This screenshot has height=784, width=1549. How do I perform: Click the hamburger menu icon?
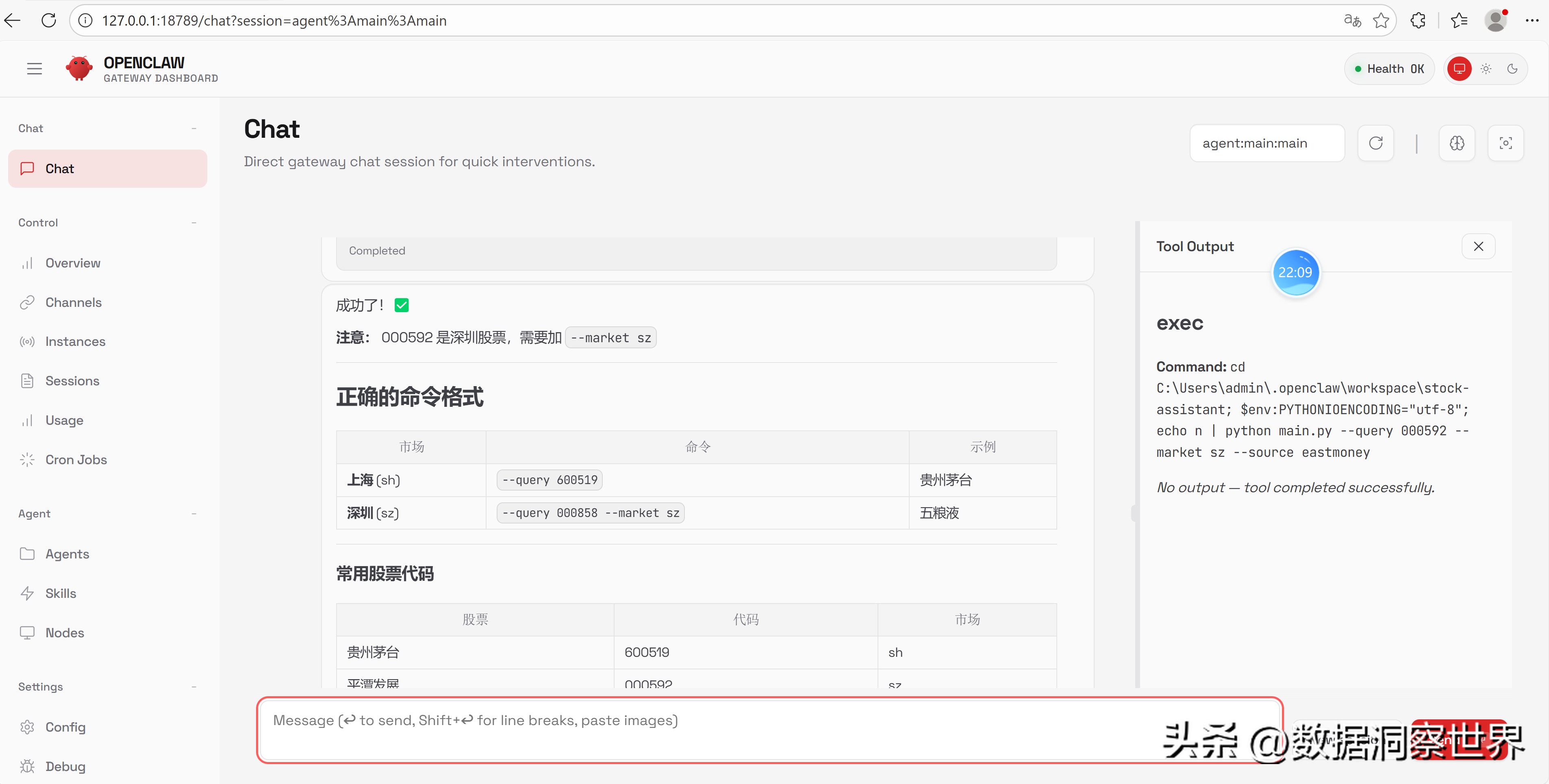coord(34,69)
